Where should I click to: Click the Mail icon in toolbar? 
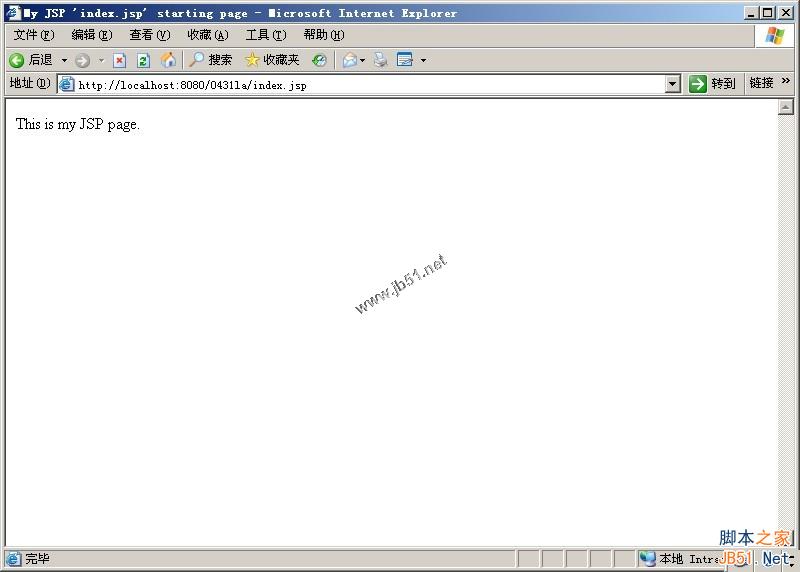click(350, 60)
